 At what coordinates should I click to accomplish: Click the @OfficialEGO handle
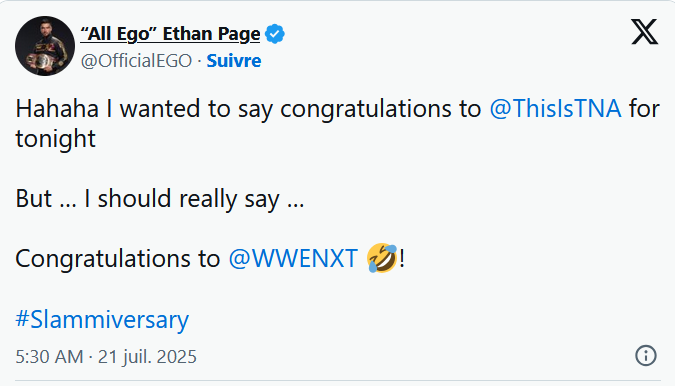pyautogui.click(x=136, y=61)
